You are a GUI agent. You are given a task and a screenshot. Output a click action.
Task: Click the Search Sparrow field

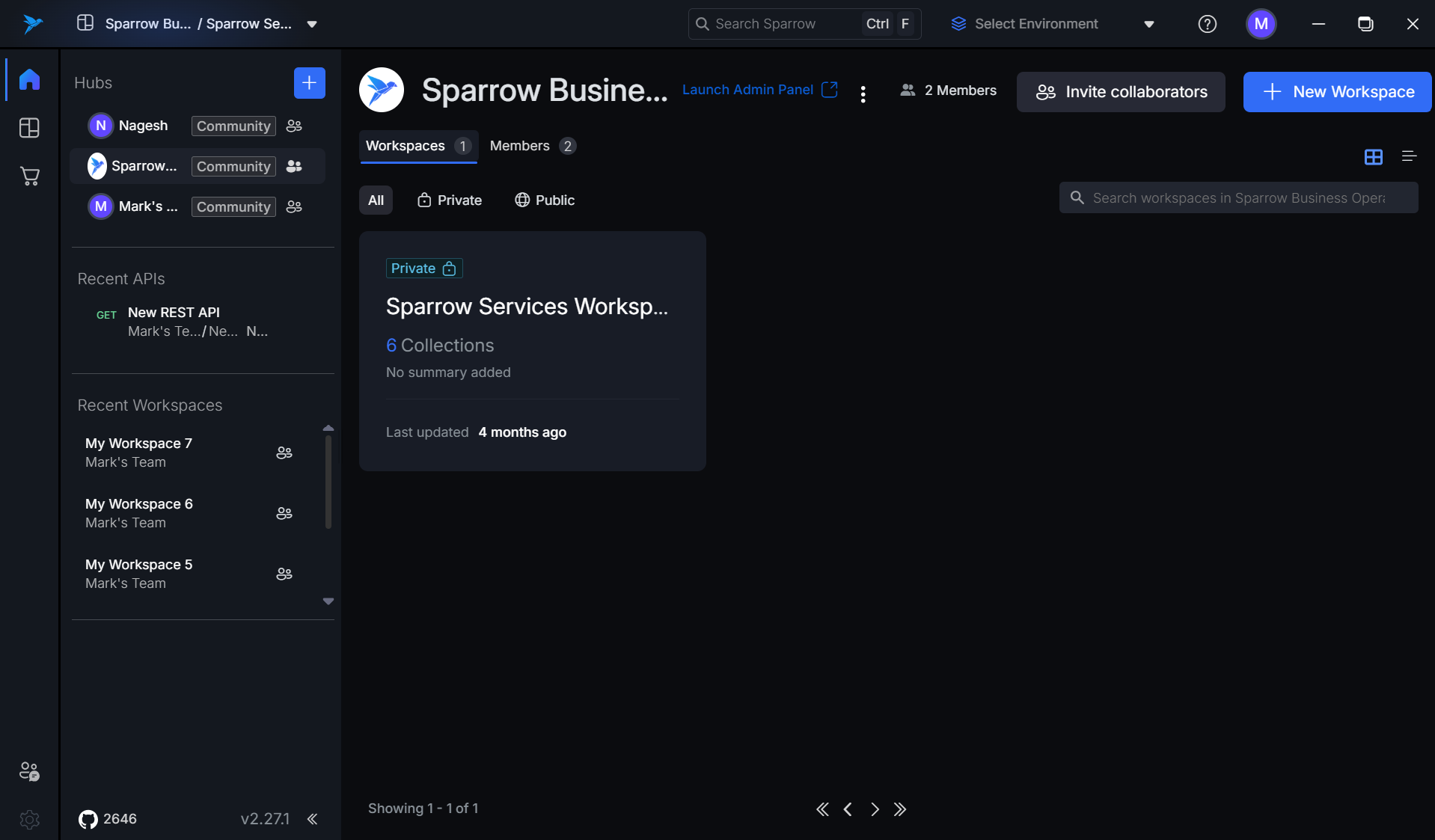804,24
